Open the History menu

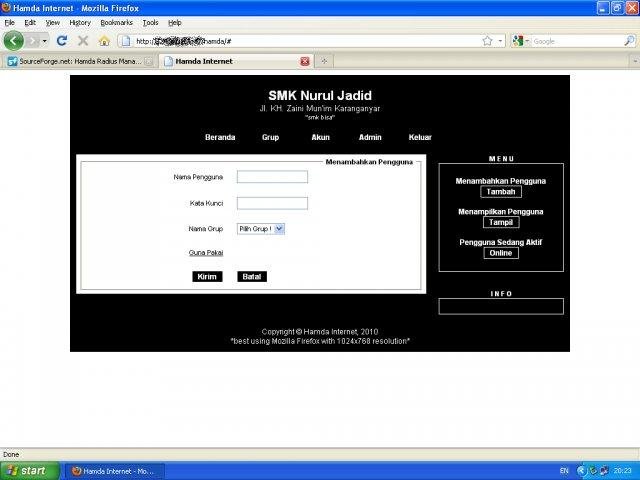tap(80, 22)
